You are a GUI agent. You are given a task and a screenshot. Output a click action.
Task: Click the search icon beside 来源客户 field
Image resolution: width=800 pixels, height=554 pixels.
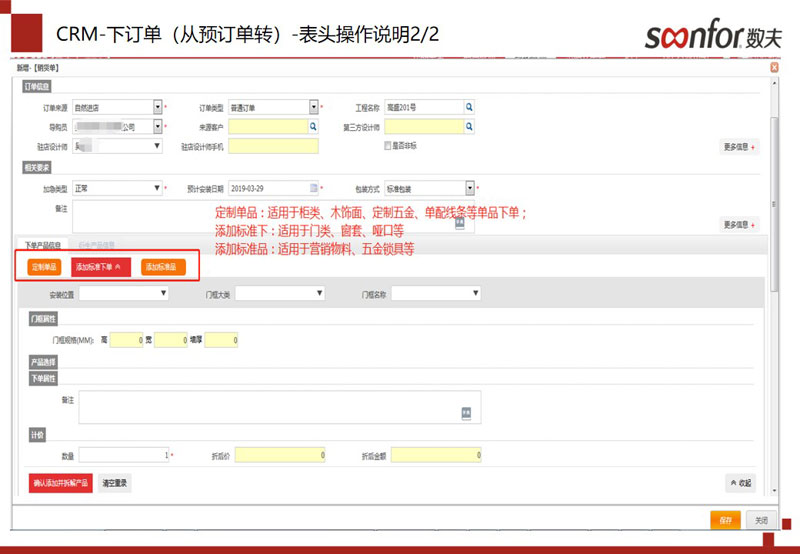(x=312, y=127)
